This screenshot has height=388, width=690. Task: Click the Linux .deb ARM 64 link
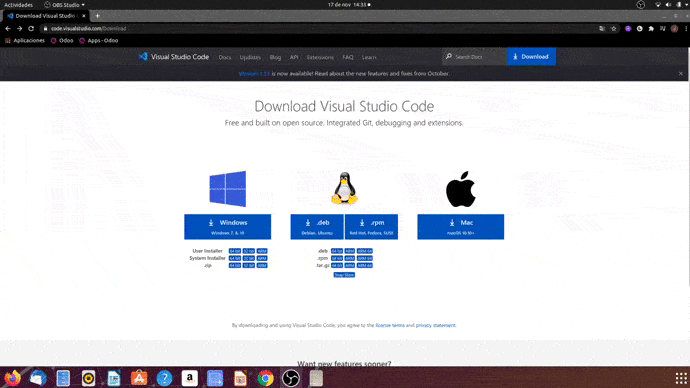pos(365,251)
